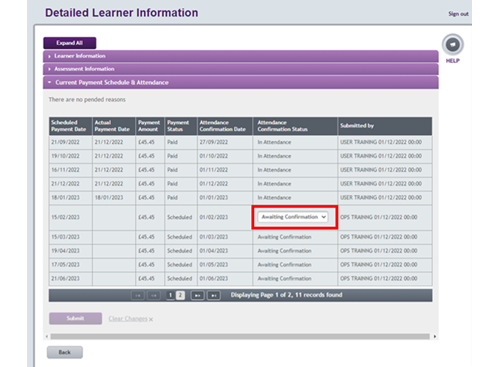Click attendance confirmation date 01/01/2023
The height and width of the screenshot is (367, 500).
pyautogui.click(x=214, y=198)
